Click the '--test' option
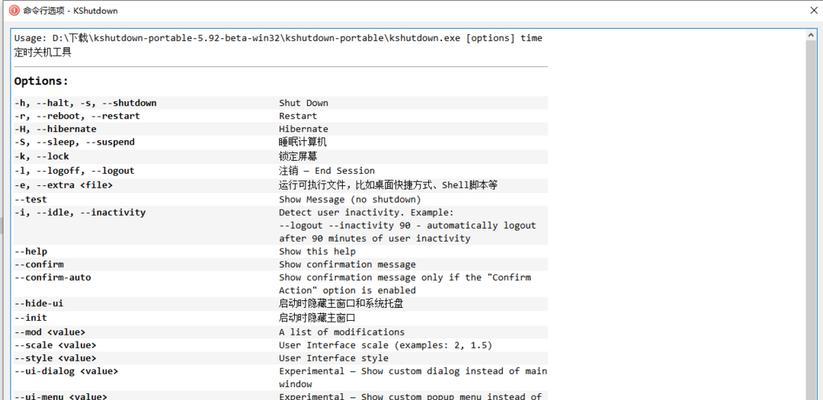 coord(30,199)
